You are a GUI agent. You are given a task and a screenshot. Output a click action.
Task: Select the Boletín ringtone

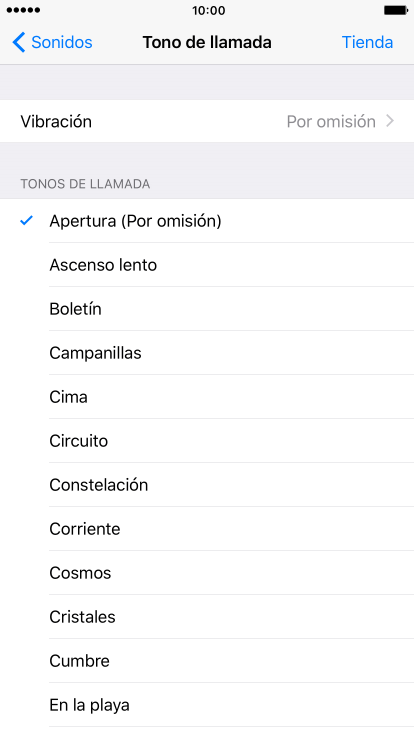207,309
